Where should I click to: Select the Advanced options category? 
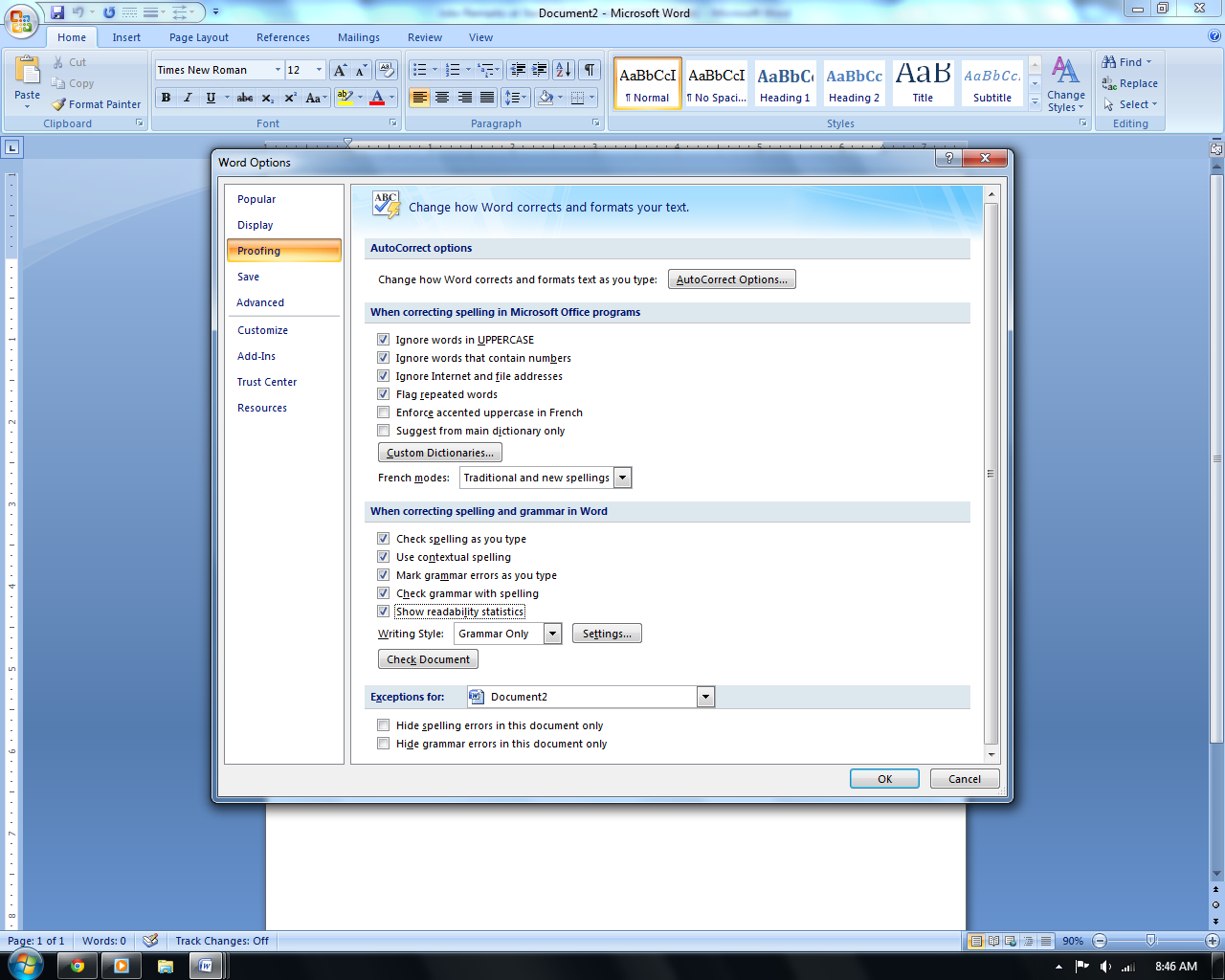[260, 302]
